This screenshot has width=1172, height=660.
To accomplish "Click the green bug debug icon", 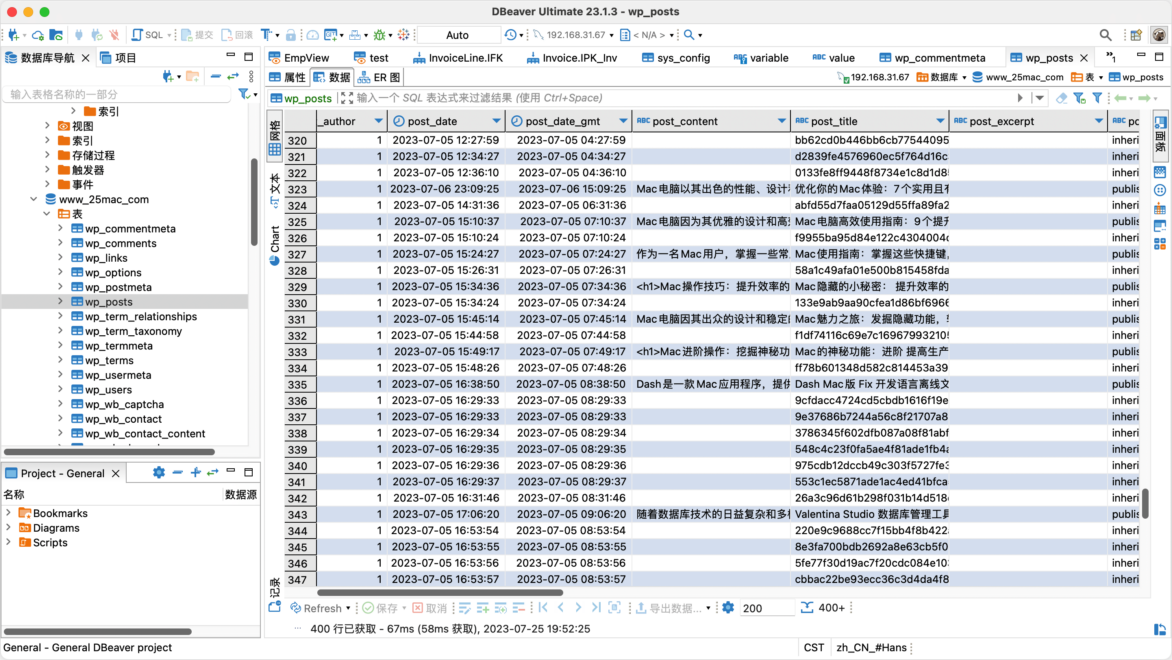I will [x=380, y=34].
